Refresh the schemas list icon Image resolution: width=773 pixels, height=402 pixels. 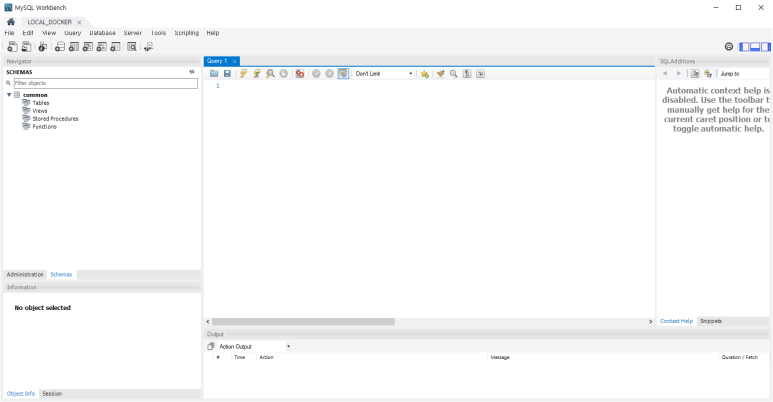click(x=192, y=72)
